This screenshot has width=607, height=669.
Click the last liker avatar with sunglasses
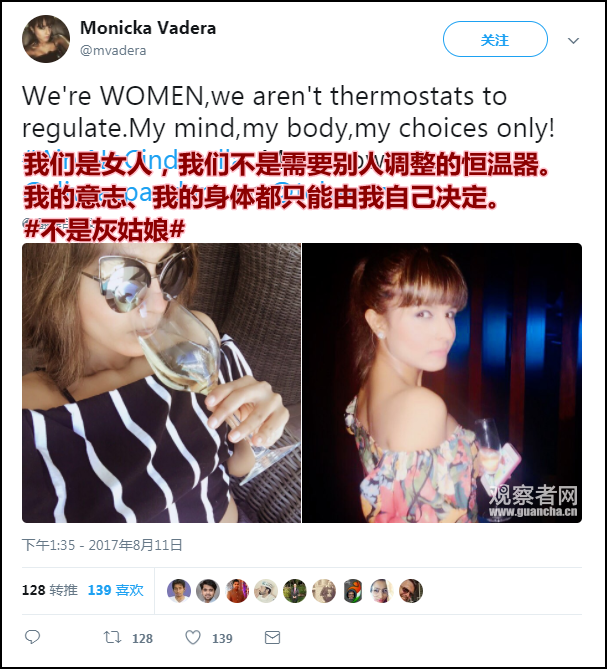(x=411, y=591)
